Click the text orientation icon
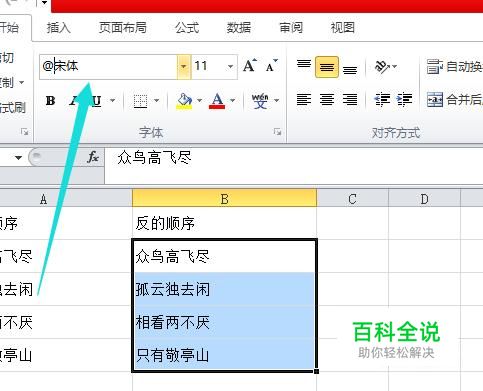Viewport: 483px width, 391px height. (382, 67)
